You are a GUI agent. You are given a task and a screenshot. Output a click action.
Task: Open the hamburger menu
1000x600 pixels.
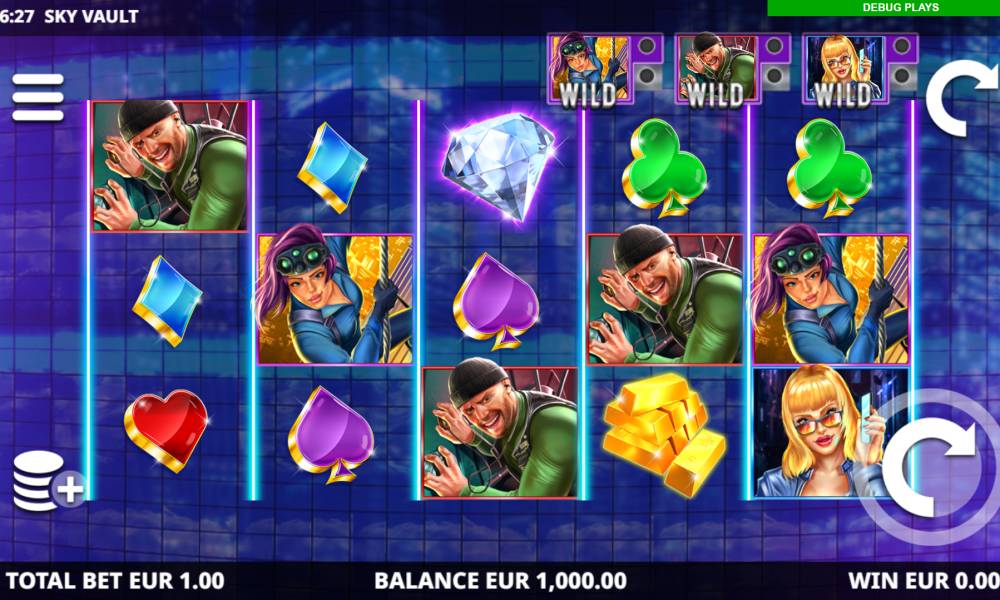click(38, 97)
